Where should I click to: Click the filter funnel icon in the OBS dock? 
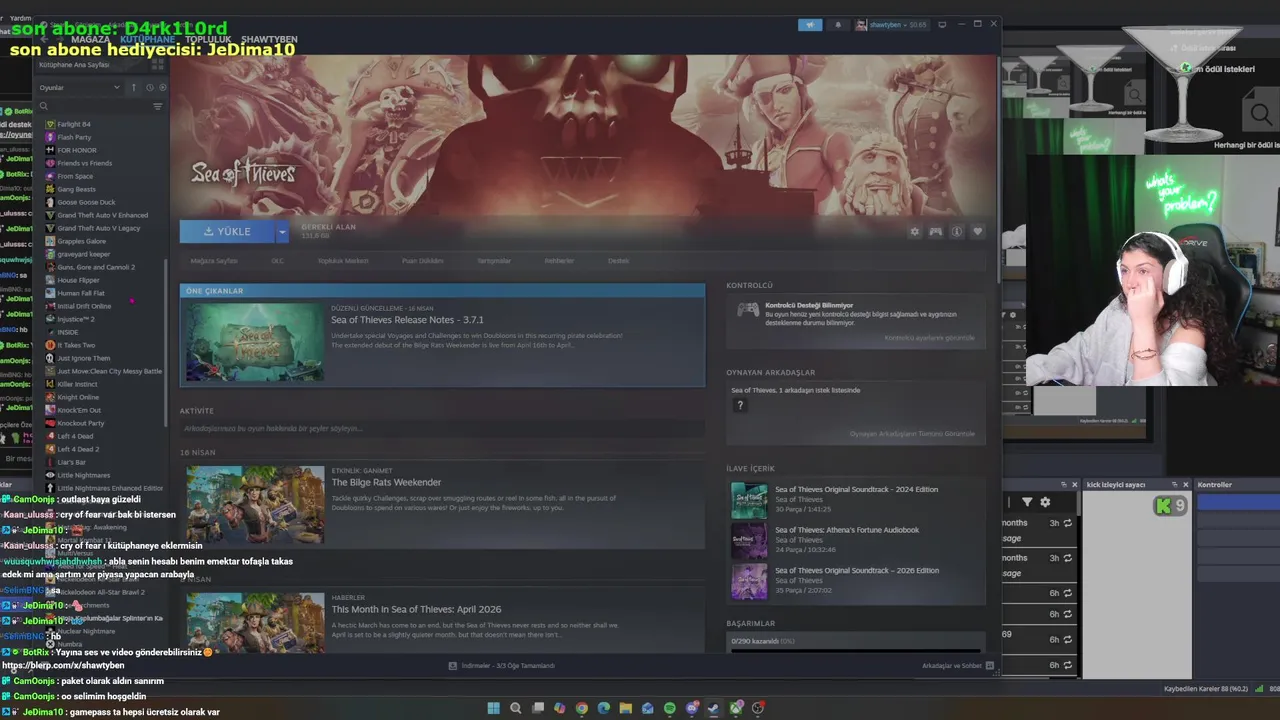coord(1026,502)
